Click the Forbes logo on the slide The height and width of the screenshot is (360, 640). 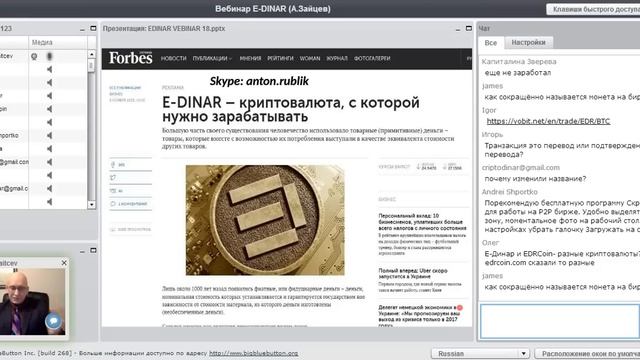coord(131,58)
